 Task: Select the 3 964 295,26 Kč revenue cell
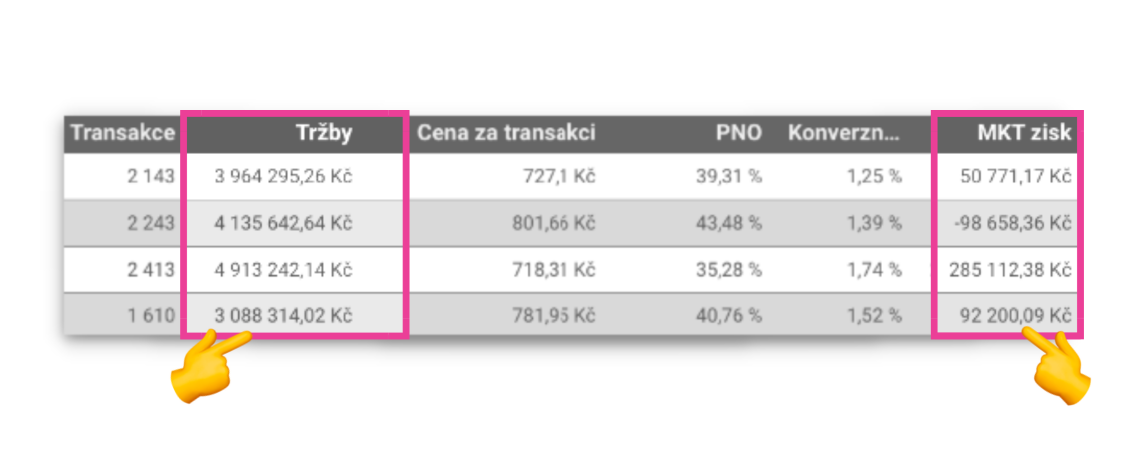(x=283, y=177)
